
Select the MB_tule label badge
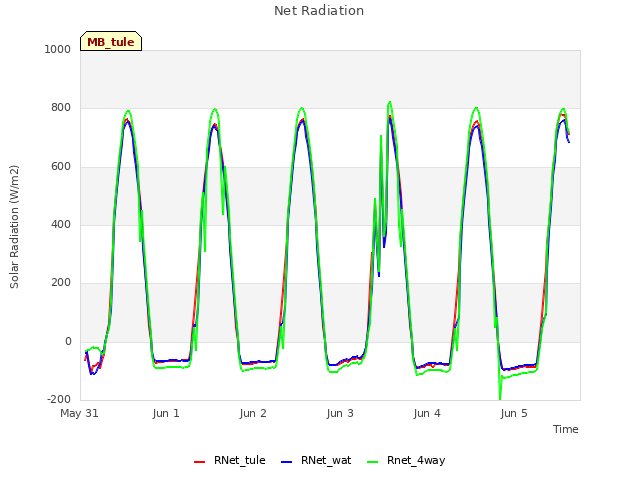click(x=111, y=41)
